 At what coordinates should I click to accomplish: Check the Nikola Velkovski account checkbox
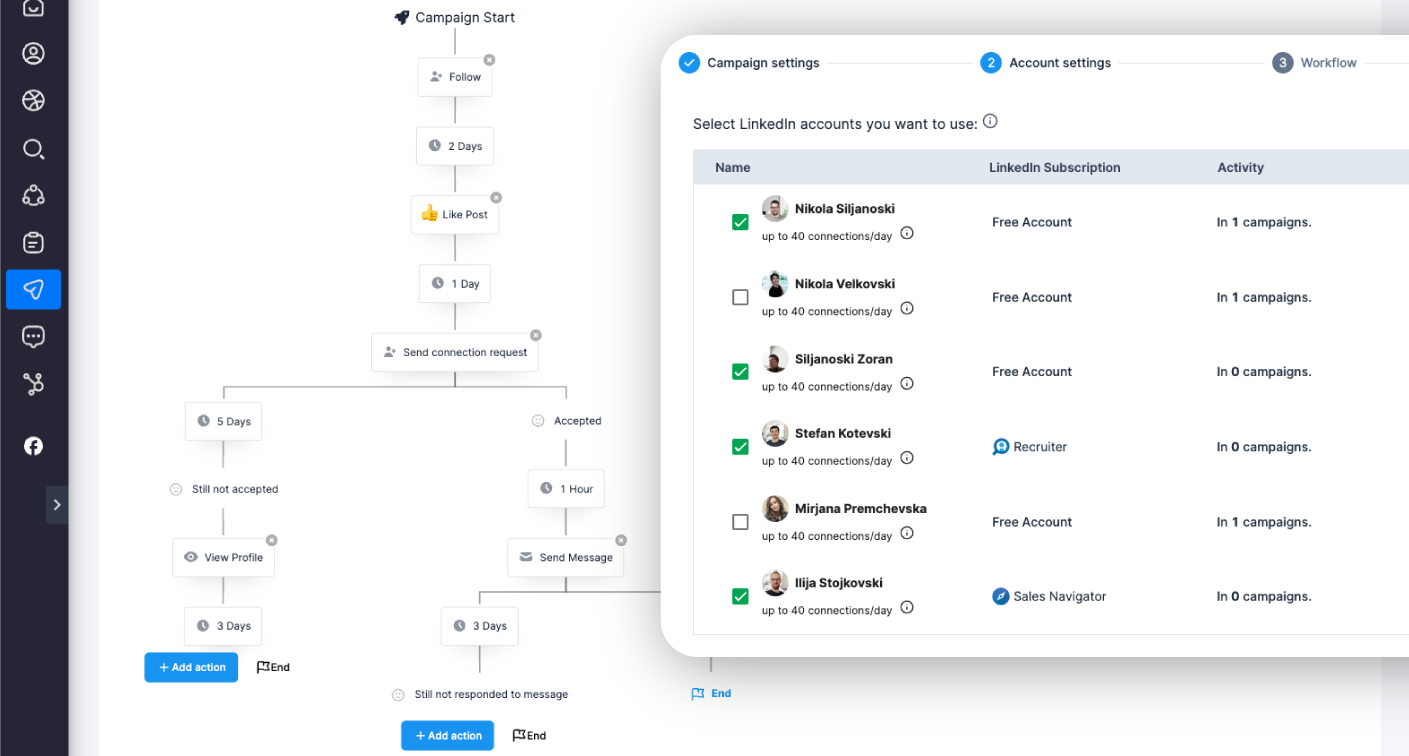(x=740, y=297)
